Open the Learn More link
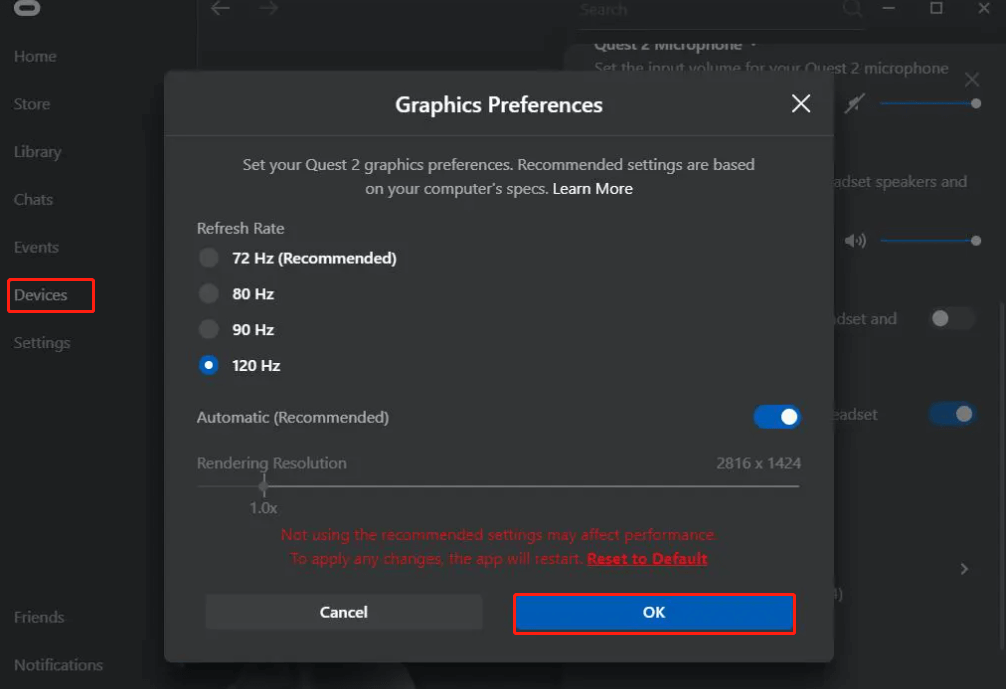This screenshot has height=689, width=1006. click(592, 189)
